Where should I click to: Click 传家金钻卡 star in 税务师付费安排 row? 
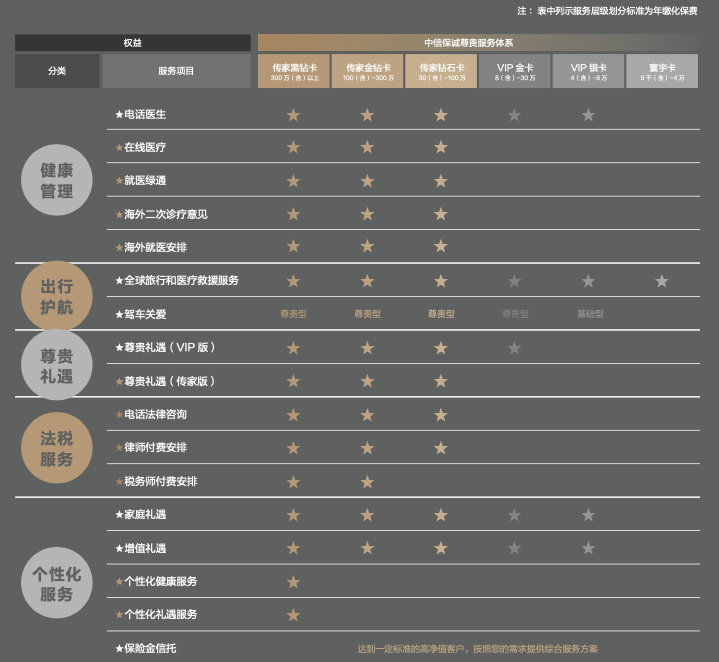pyautogui.click(x=367, y=482)
